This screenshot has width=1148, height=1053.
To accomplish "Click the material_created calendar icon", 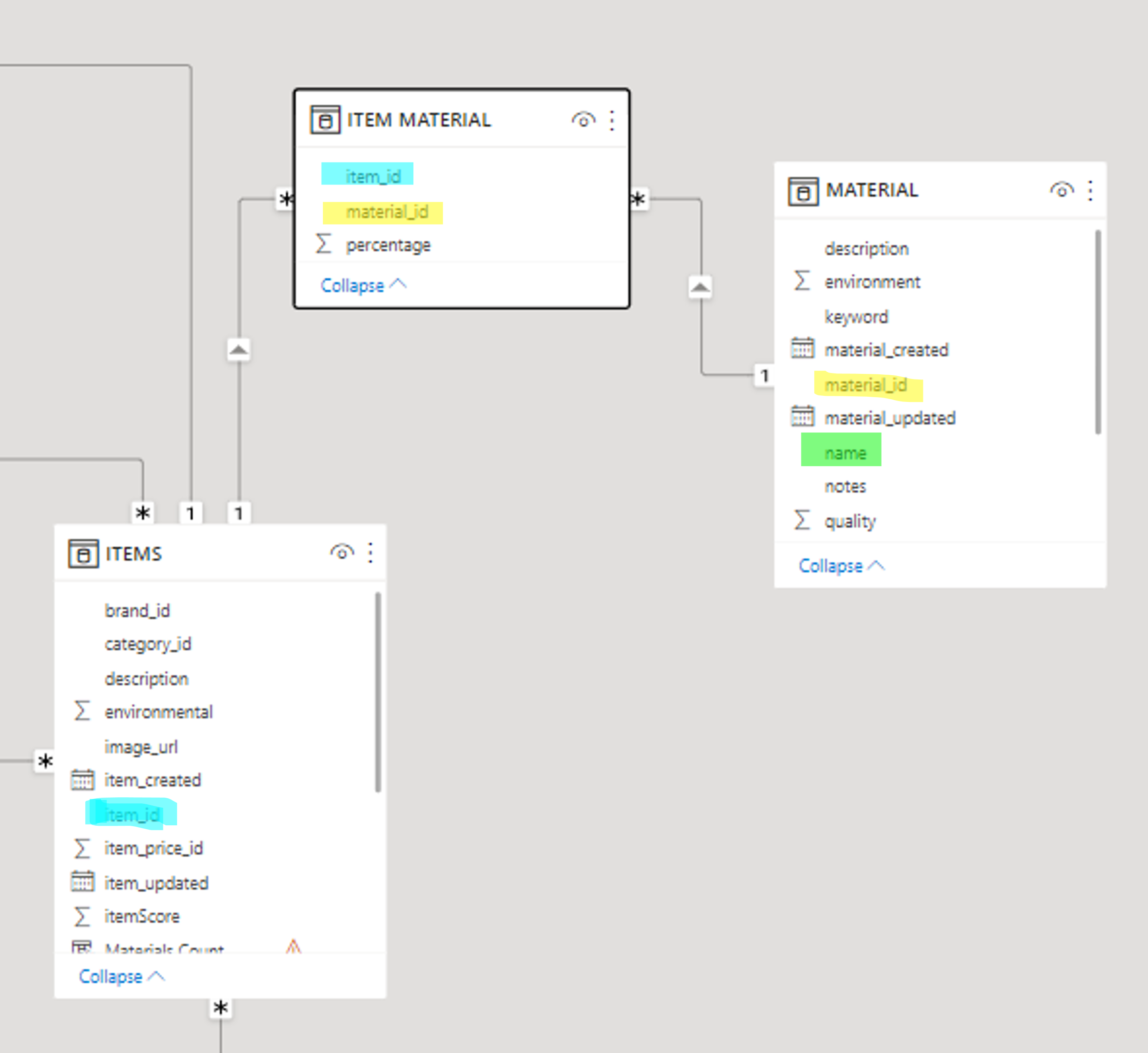I will pos(802,348).
